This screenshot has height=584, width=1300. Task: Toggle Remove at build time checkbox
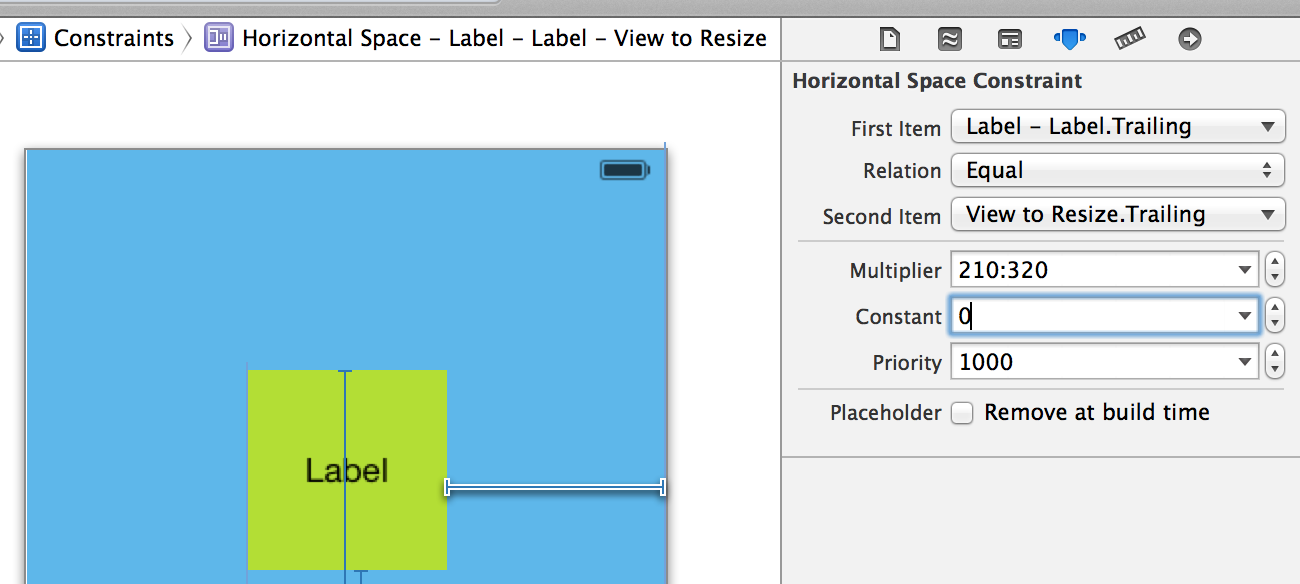[x=961, y=413]
